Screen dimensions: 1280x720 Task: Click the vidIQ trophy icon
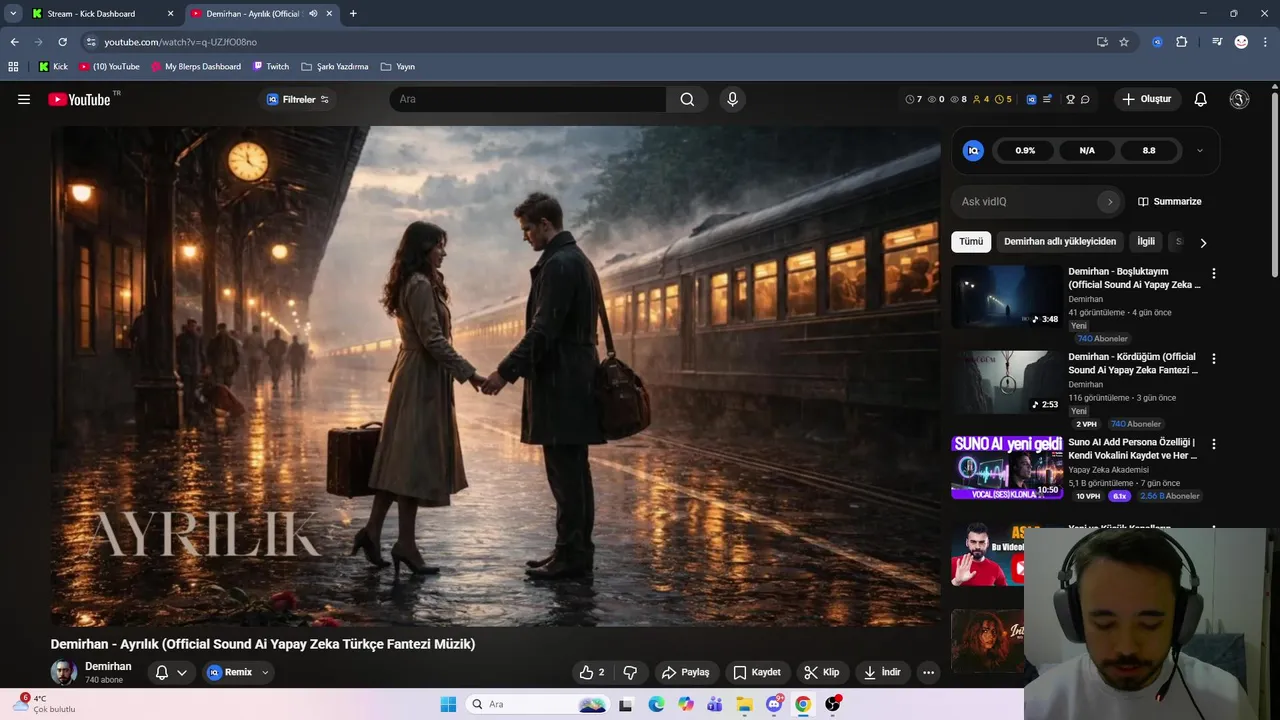pyautogui.click(x=1070, y=99)
